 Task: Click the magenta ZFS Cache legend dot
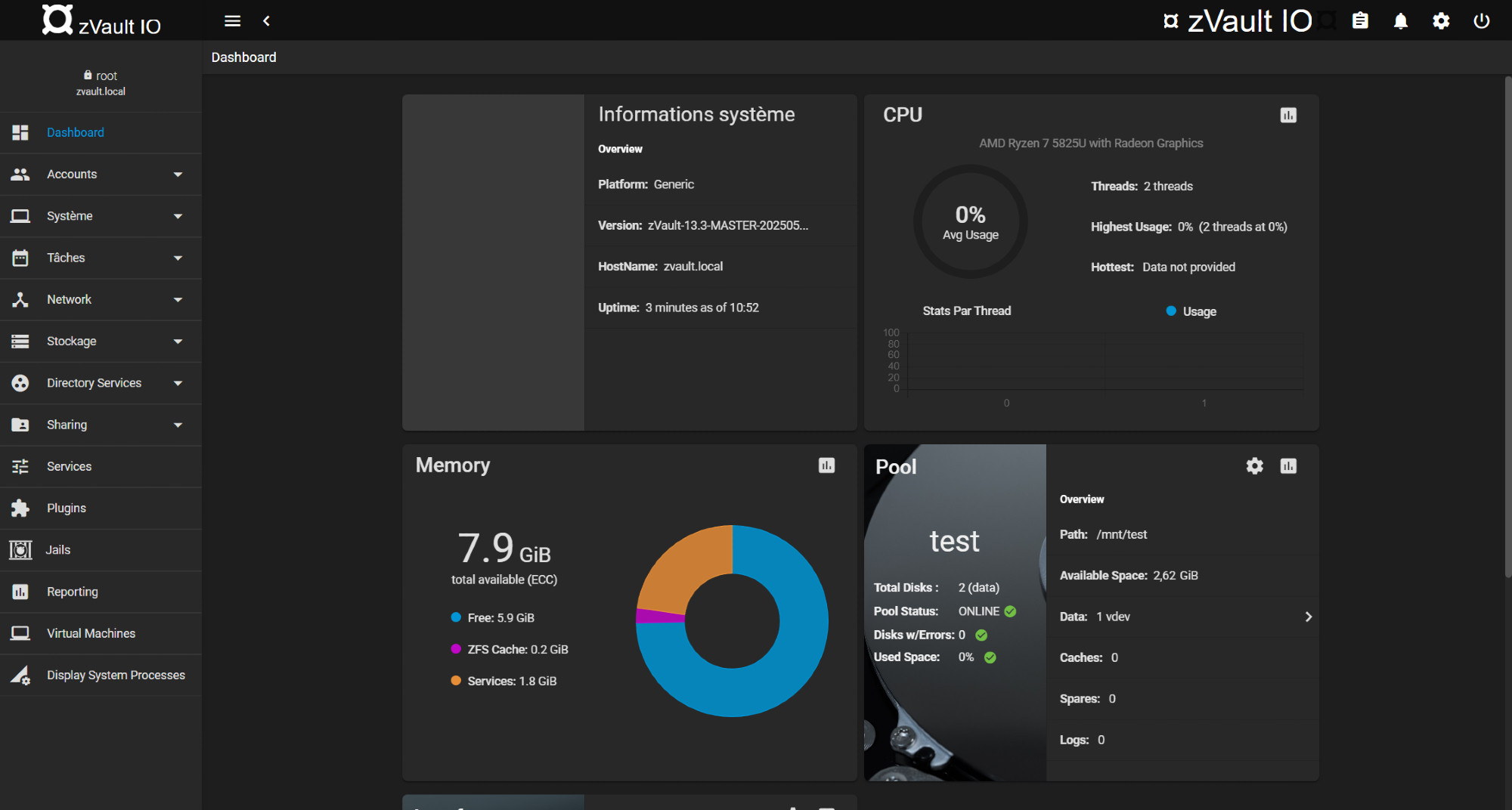tap(456, 649)
